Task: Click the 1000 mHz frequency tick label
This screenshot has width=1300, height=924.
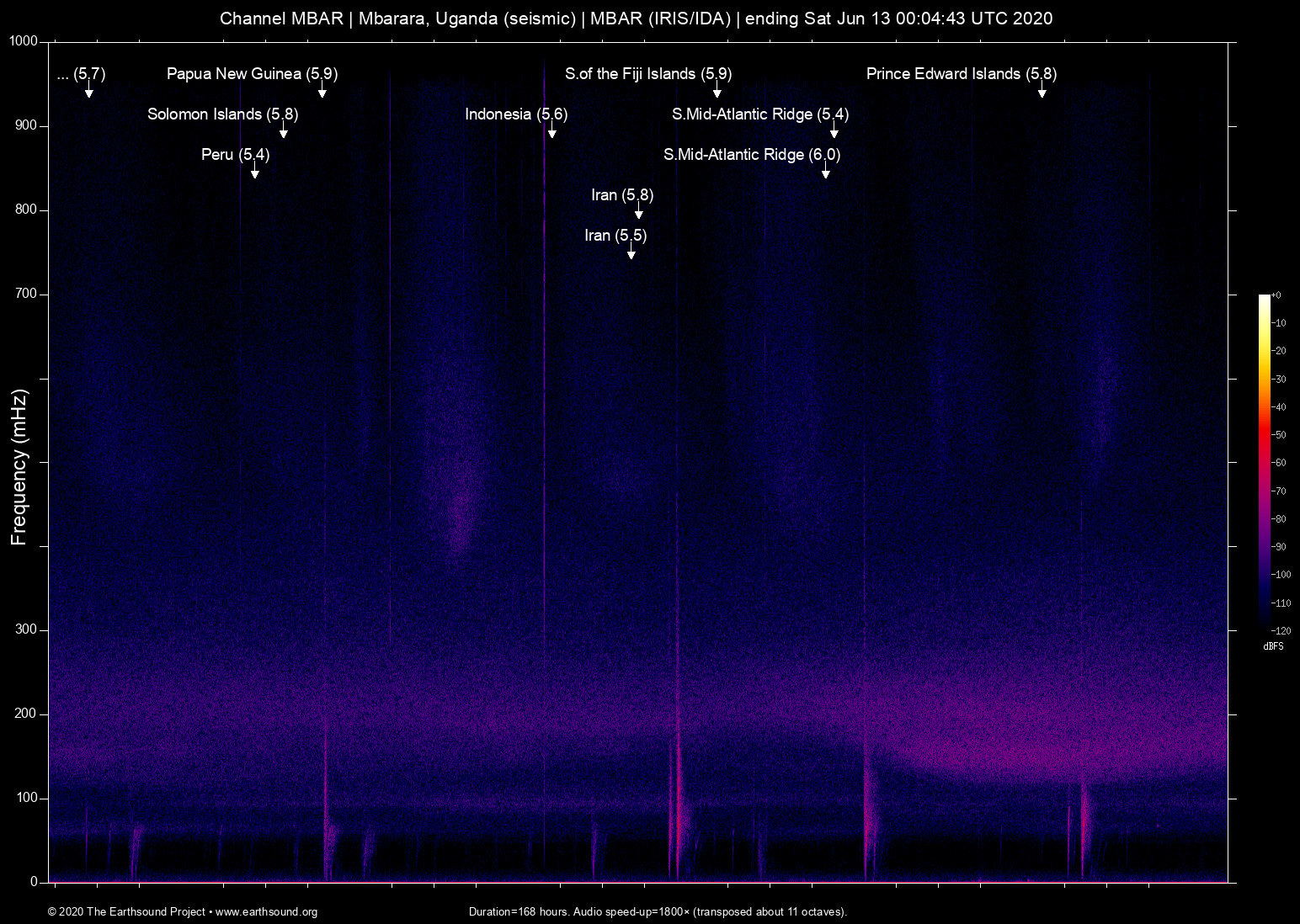Action: 24,40
